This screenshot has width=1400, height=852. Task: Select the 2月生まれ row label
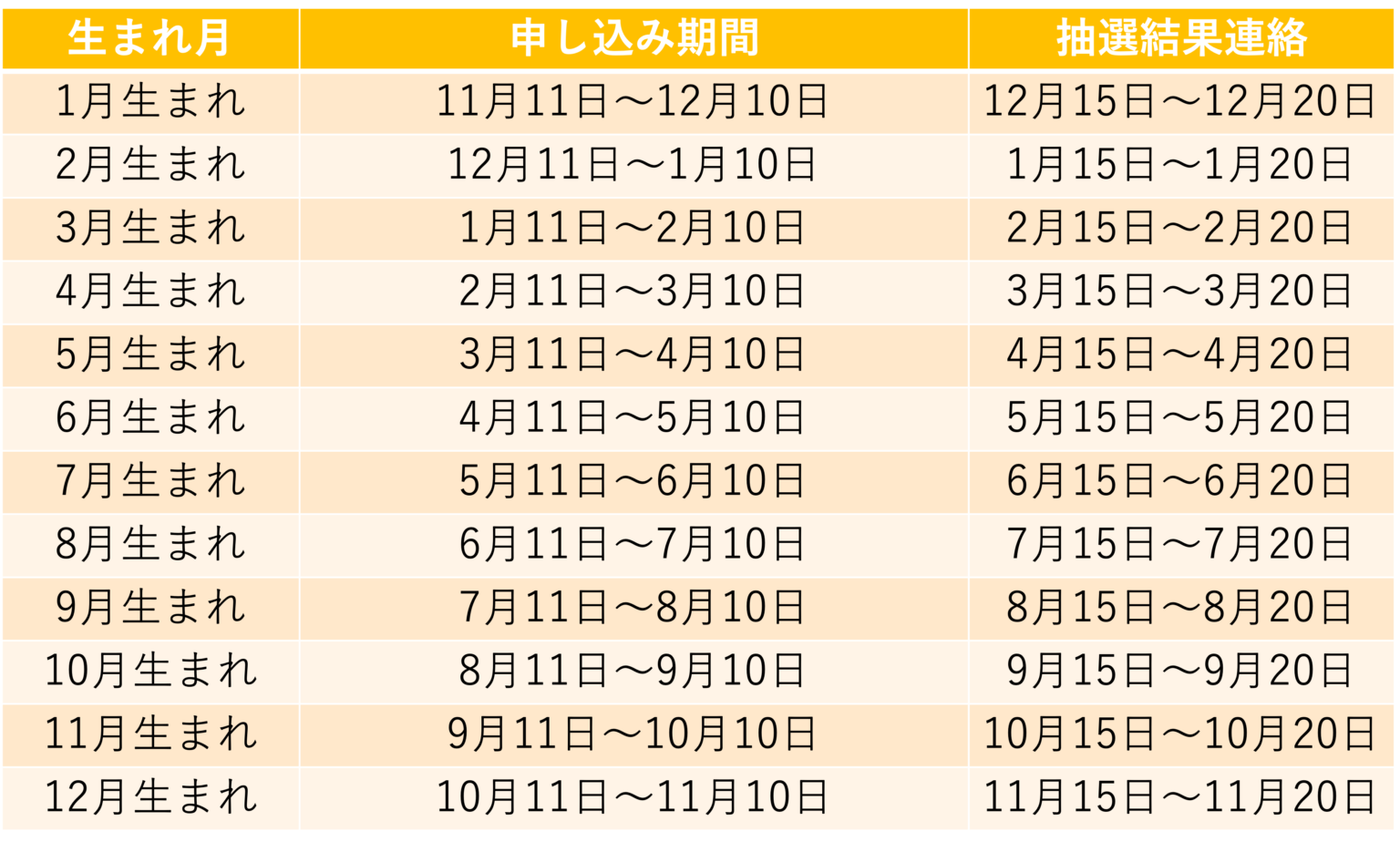(x=150, y=165)
